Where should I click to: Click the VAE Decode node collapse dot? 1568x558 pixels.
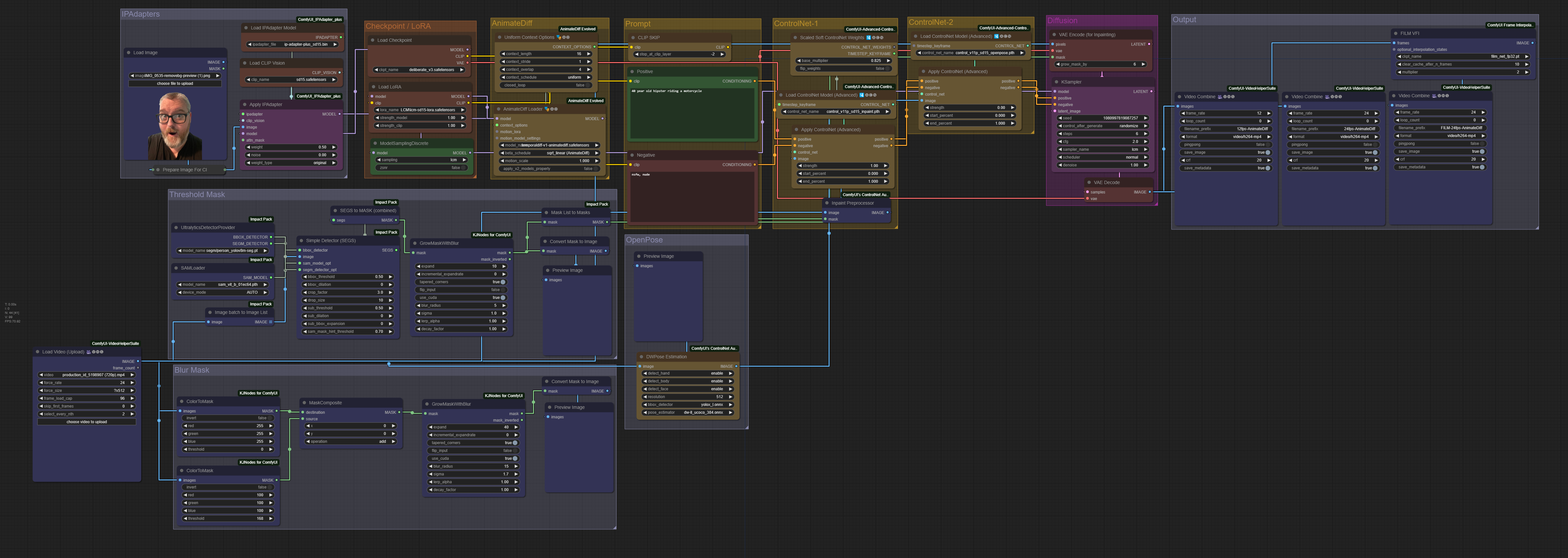[1089, 183]
